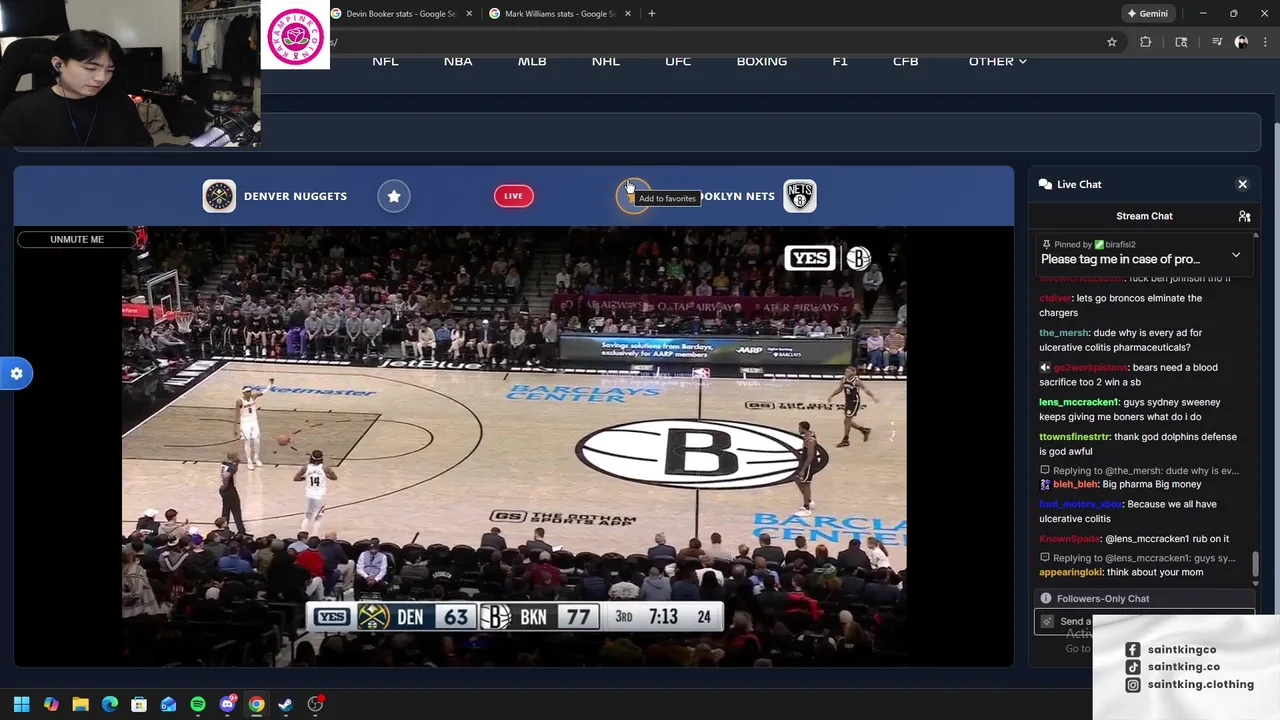Click the Denver Nuggets team logo

click(x=219, y=196)
